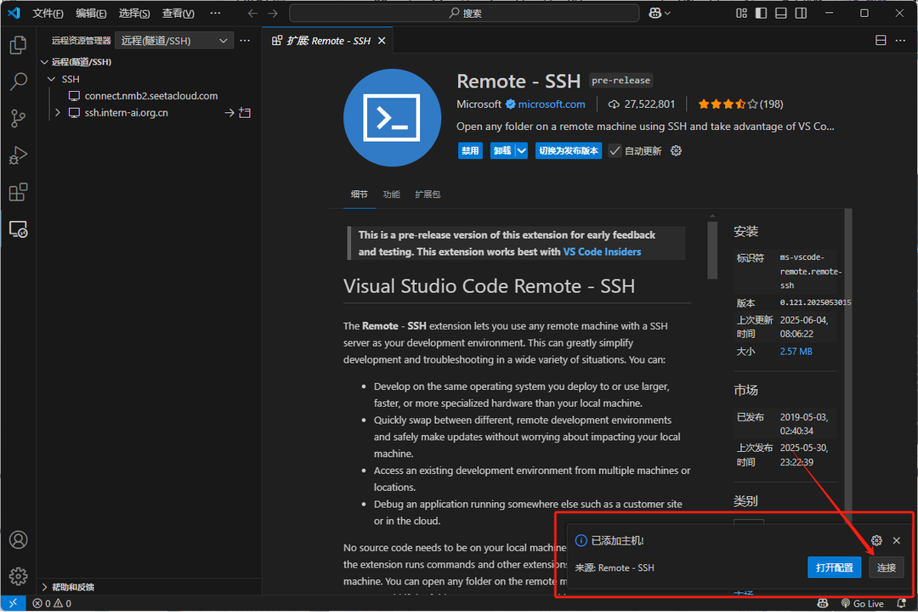Open the Extensions view icon
The image size is (918, 612).
pyautogui.click(x=18, y=192)
